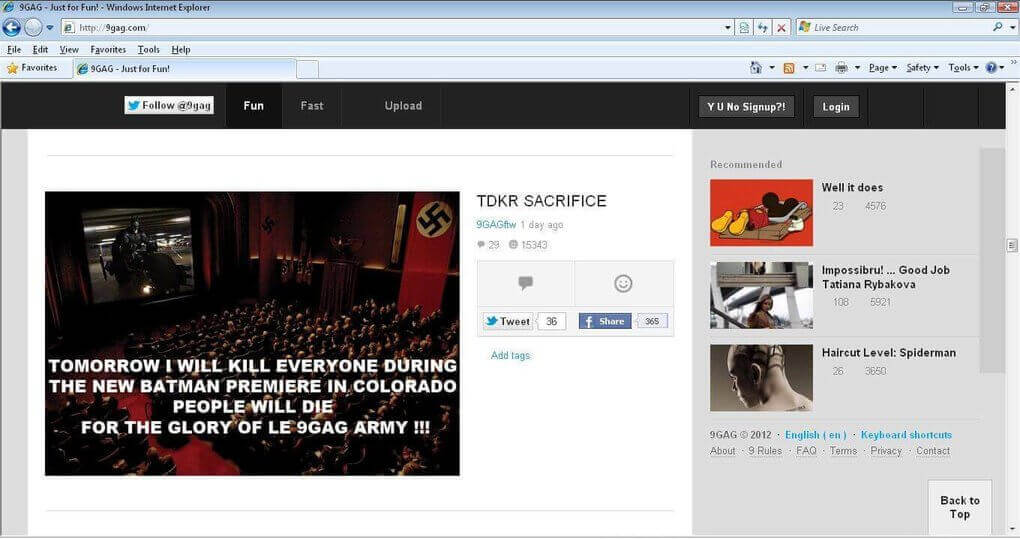Select the Fun tab on 9GAG
Screen dimensions: 1020x539
pyautogui.click(x=254, y=106)
